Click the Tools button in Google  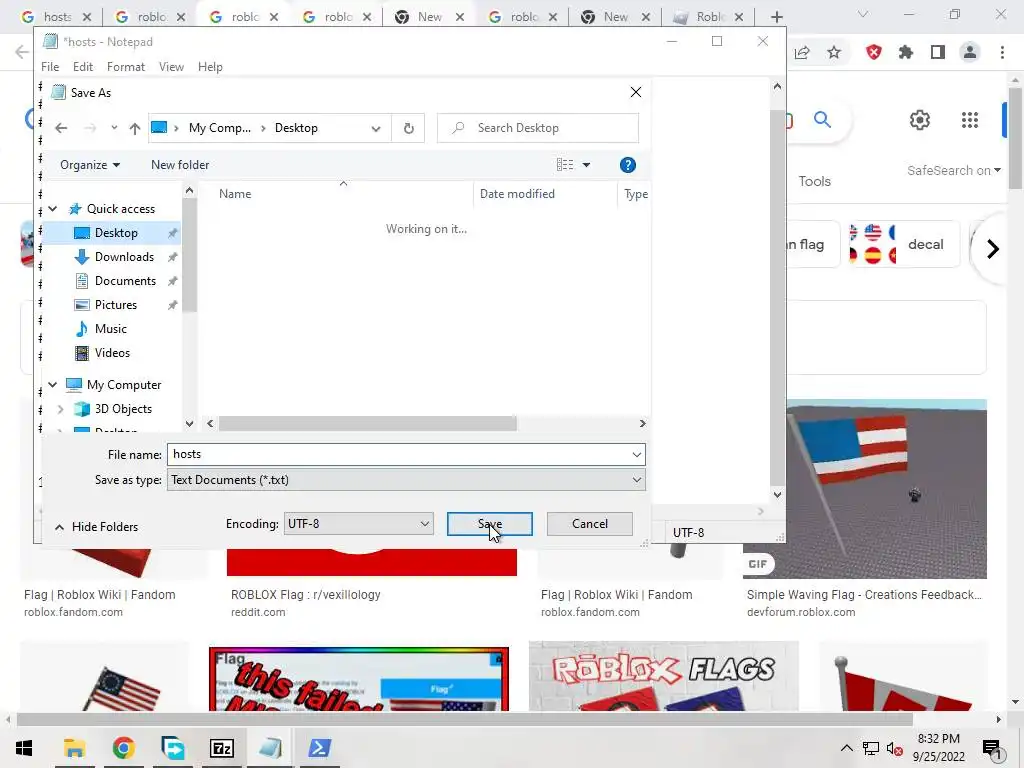[814, 182]
